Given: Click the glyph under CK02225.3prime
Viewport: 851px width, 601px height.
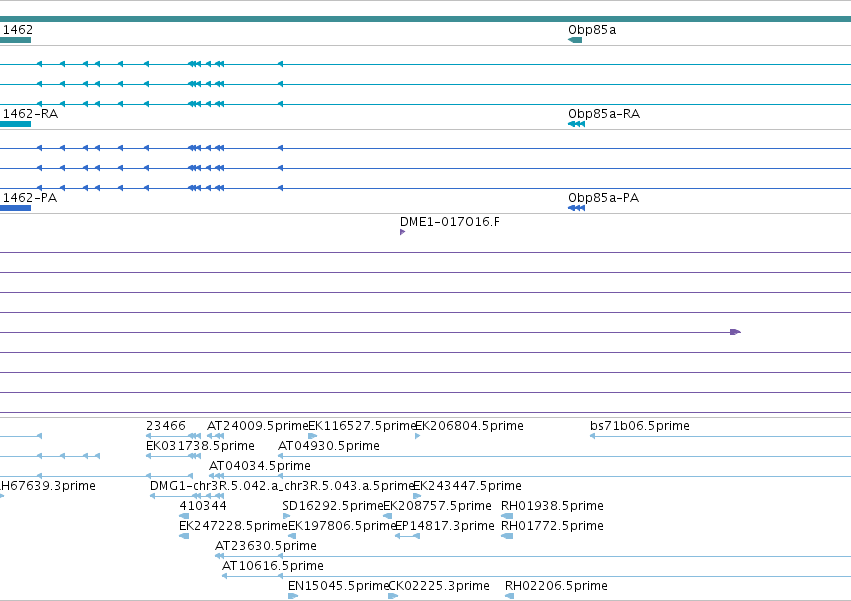Looking at the screenshot, I should coord(393,596).
